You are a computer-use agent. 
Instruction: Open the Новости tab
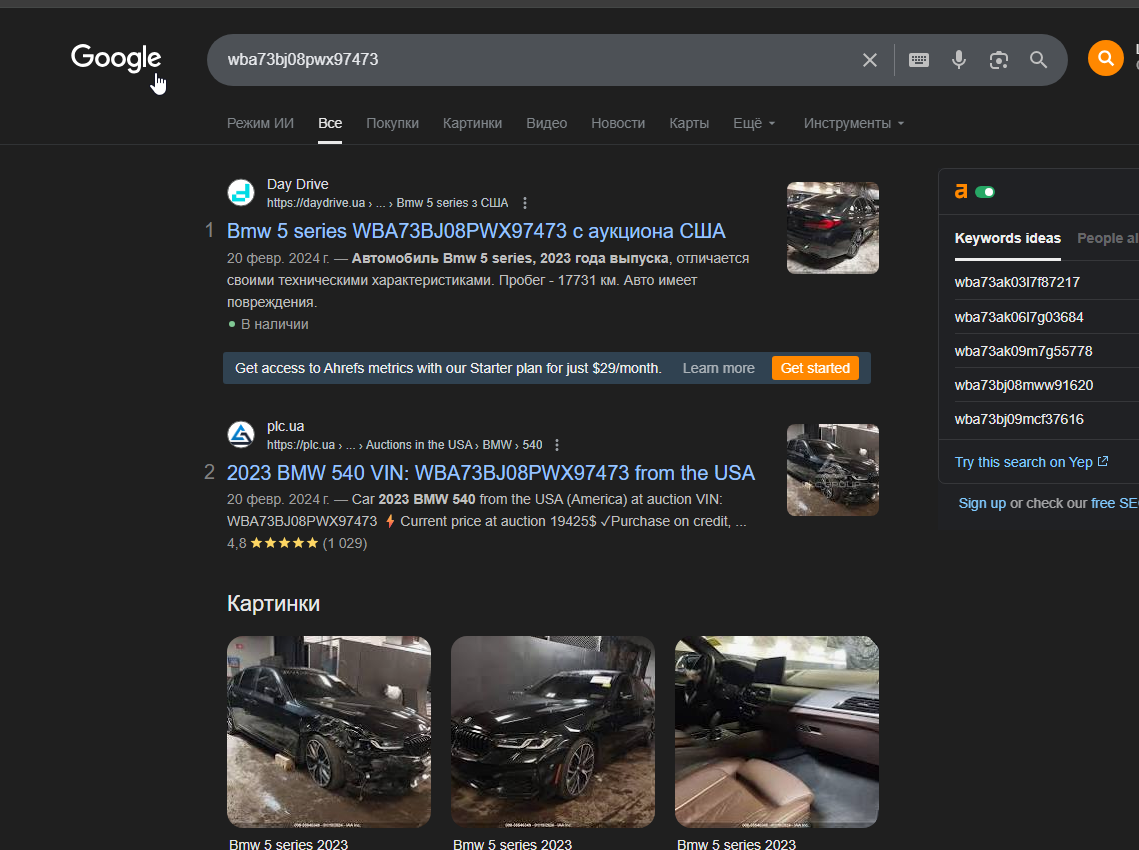click(617, 124)
